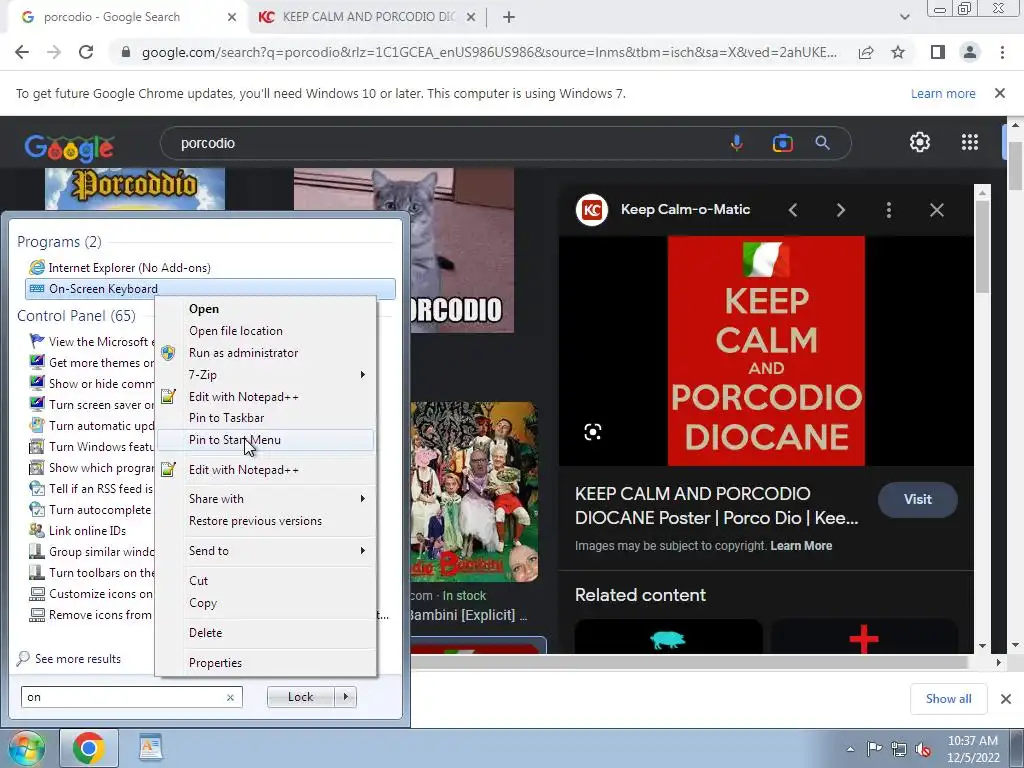Go back in Chrome browser history

tap(22, 52)
